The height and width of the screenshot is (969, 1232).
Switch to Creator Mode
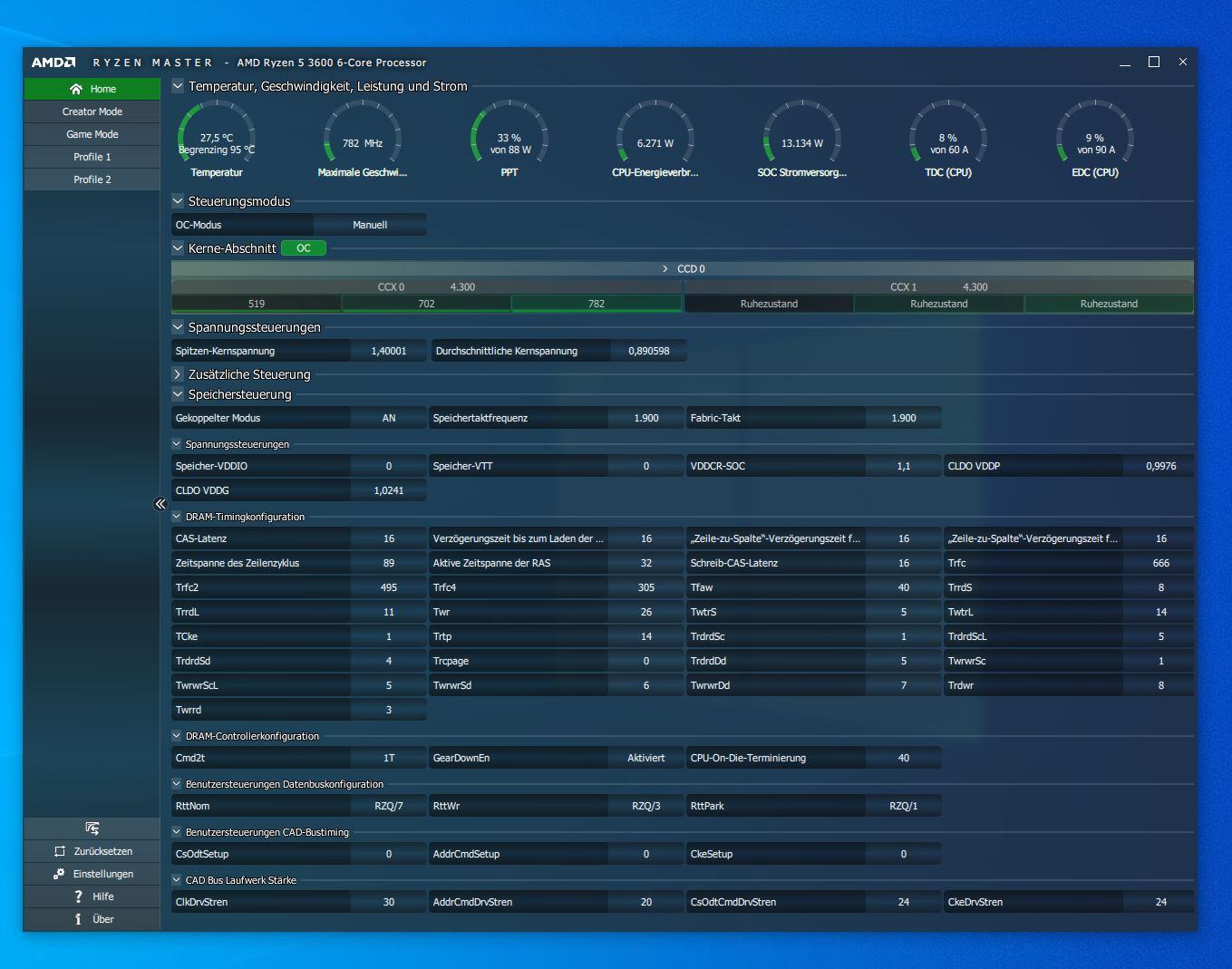click(92, 111)
